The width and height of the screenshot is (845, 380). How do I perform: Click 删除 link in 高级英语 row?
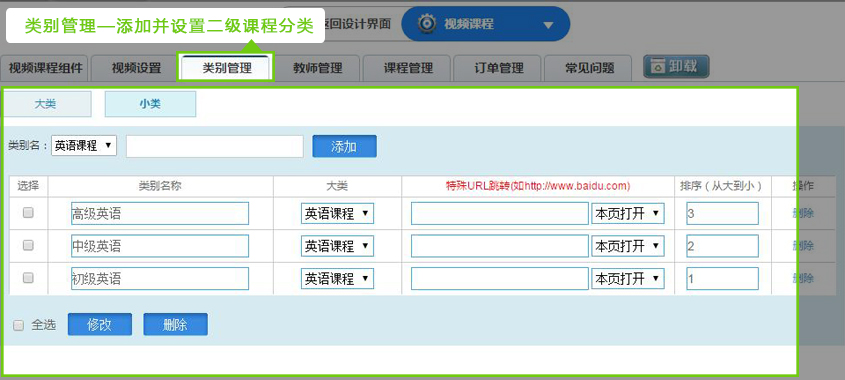(x=803, y=213)
